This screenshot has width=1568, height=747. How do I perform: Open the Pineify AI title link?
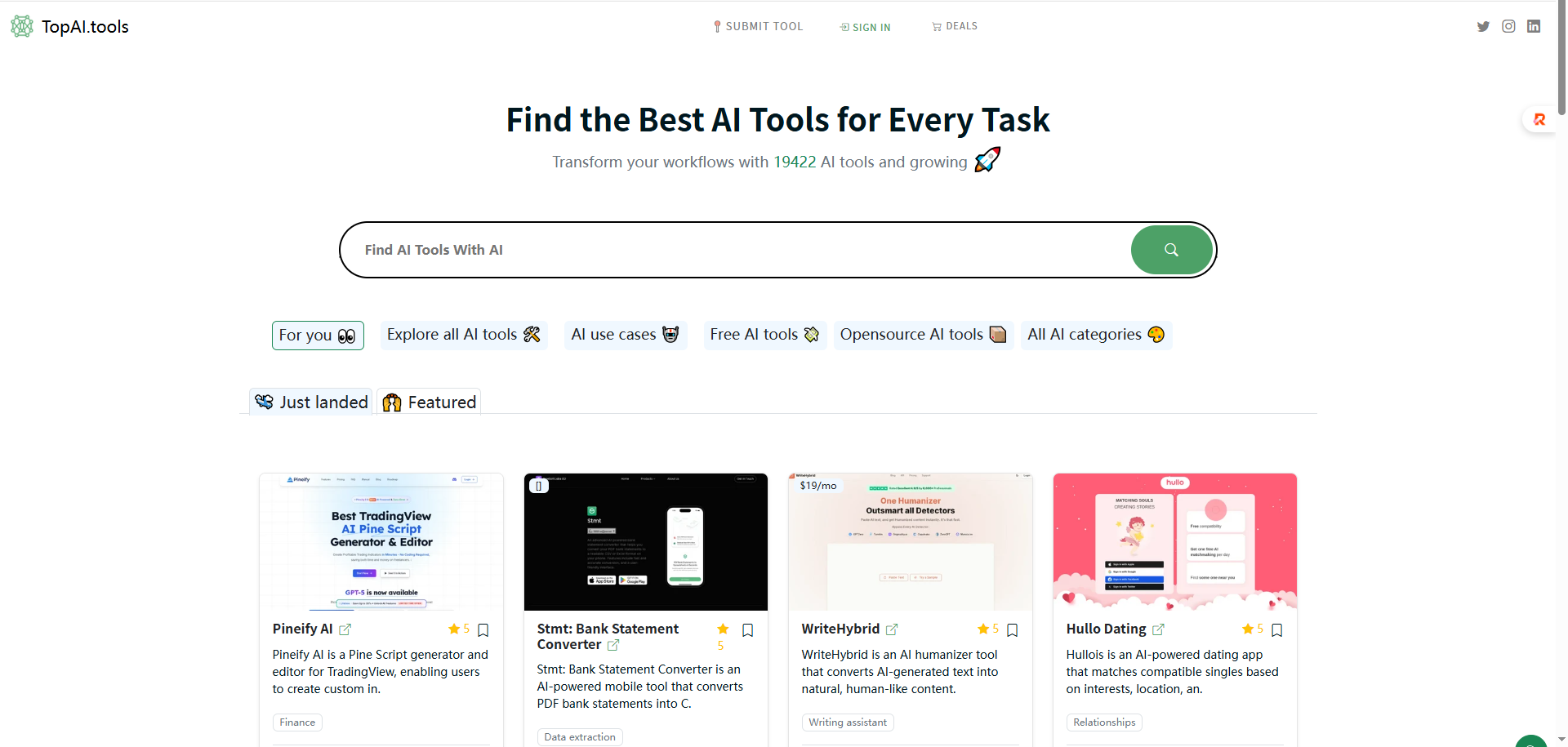tap(302, 629)
